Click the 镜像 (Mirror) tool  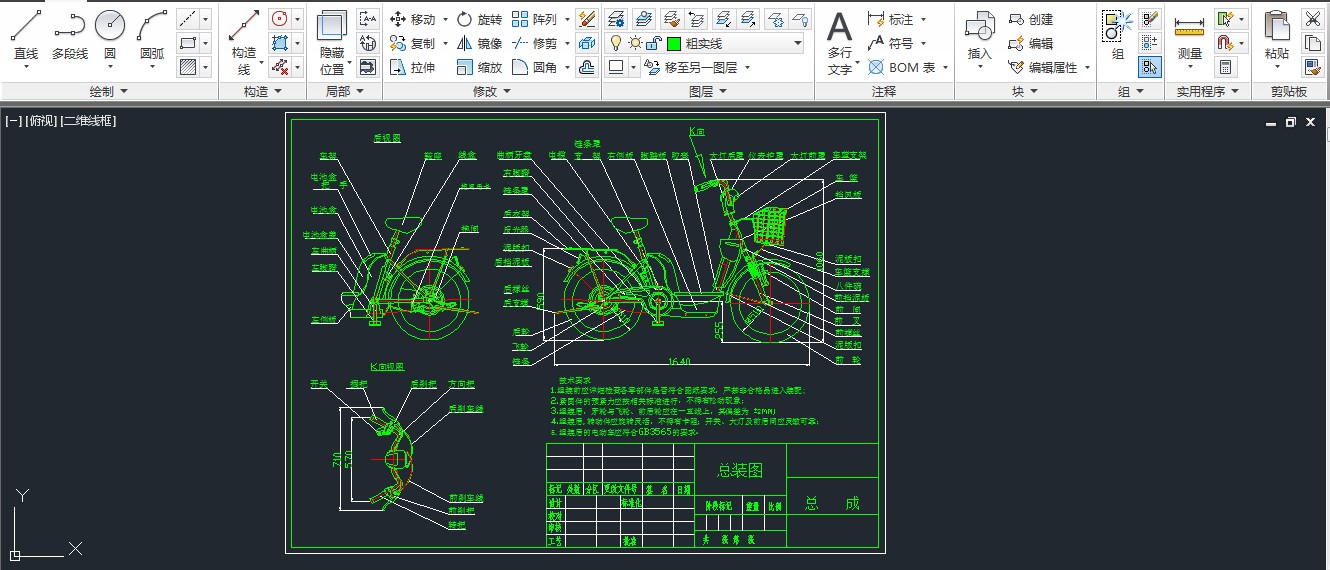[479, 43]
